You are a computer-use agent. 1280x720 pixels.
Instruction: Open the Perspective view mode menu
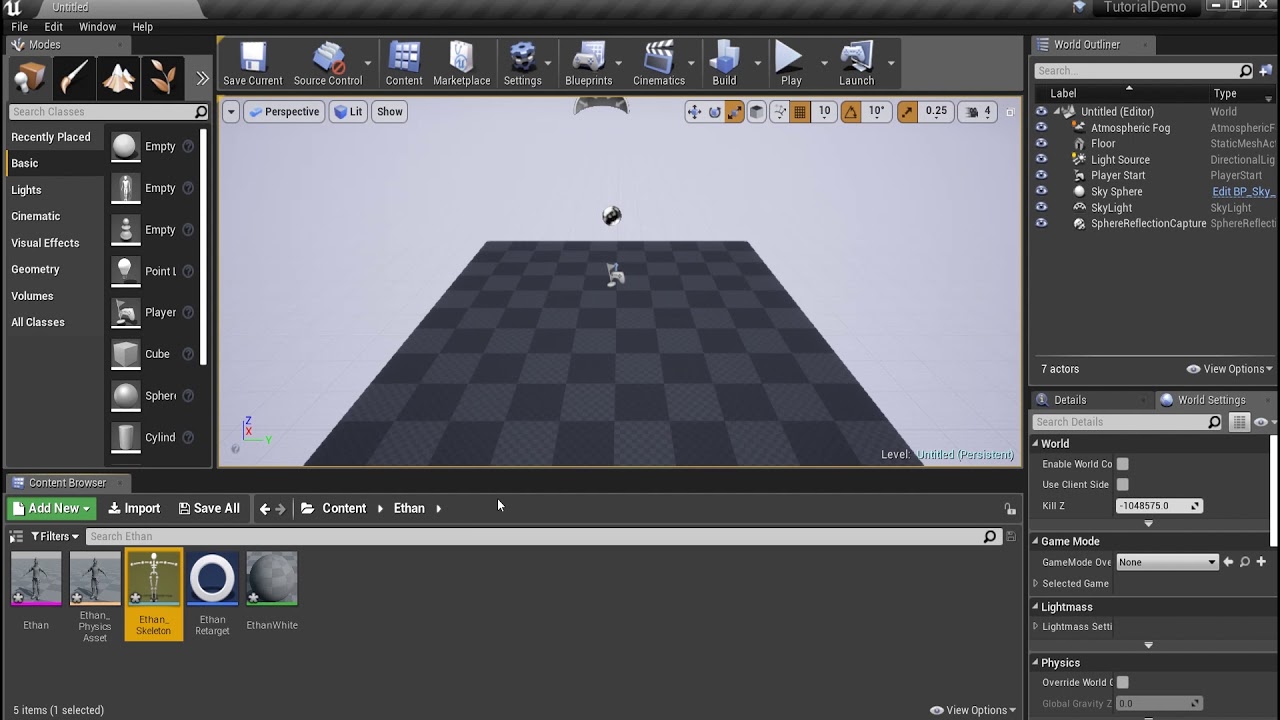click(x=283, y=112)
